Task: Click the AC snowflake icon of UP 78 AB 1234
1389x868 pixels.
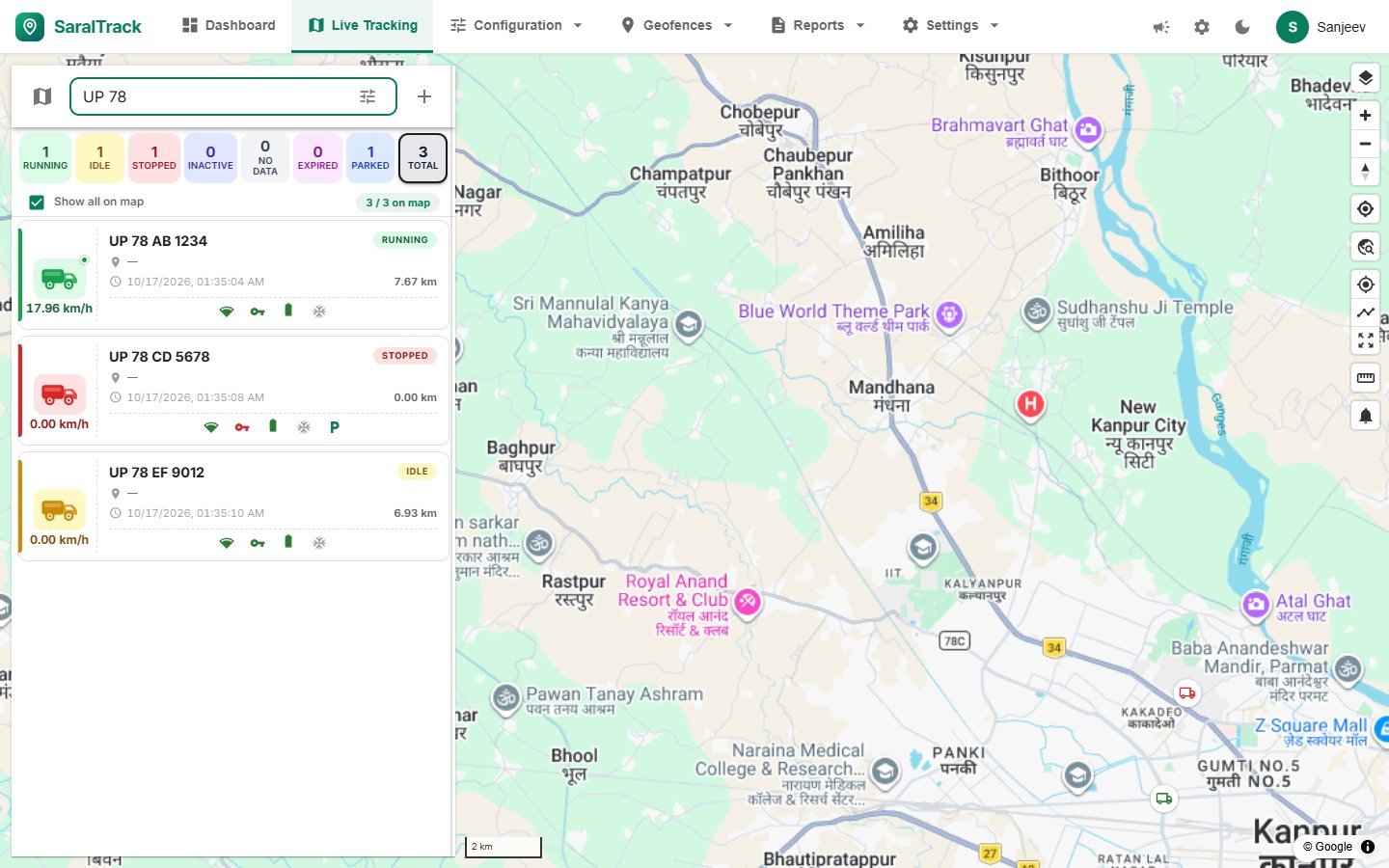Action: pos(319,312)
